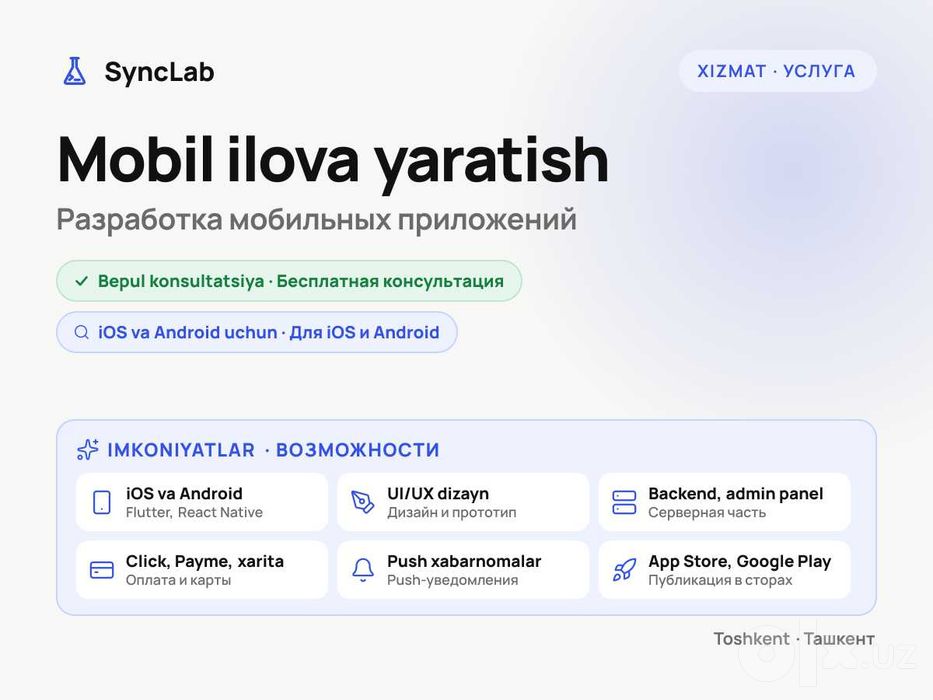Click the SyncLab flask logo icon
Viewport: 933px width, 700px height.
74,71
